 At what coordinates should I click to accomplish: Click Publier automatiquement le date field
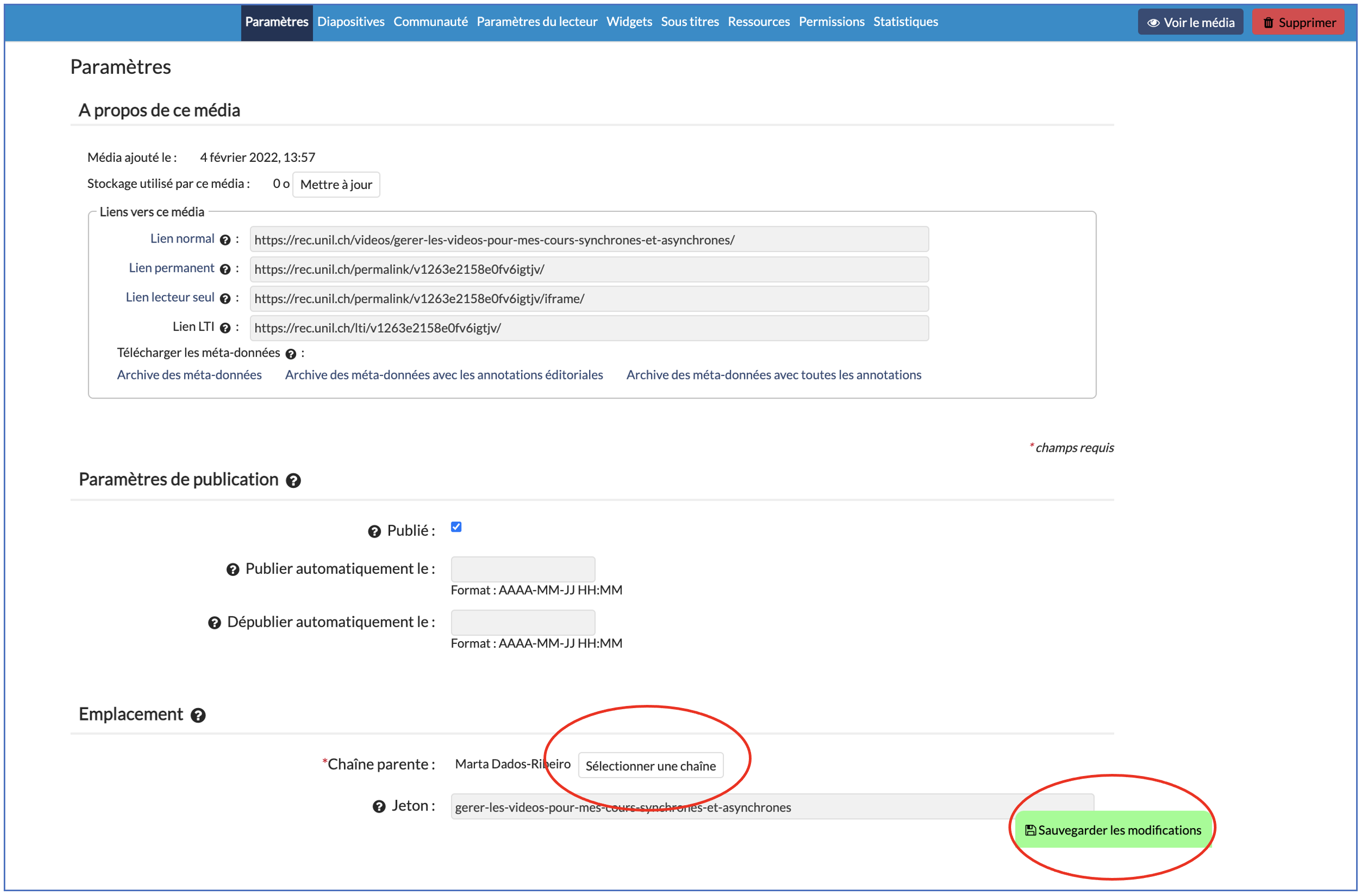tap(522, 569)
